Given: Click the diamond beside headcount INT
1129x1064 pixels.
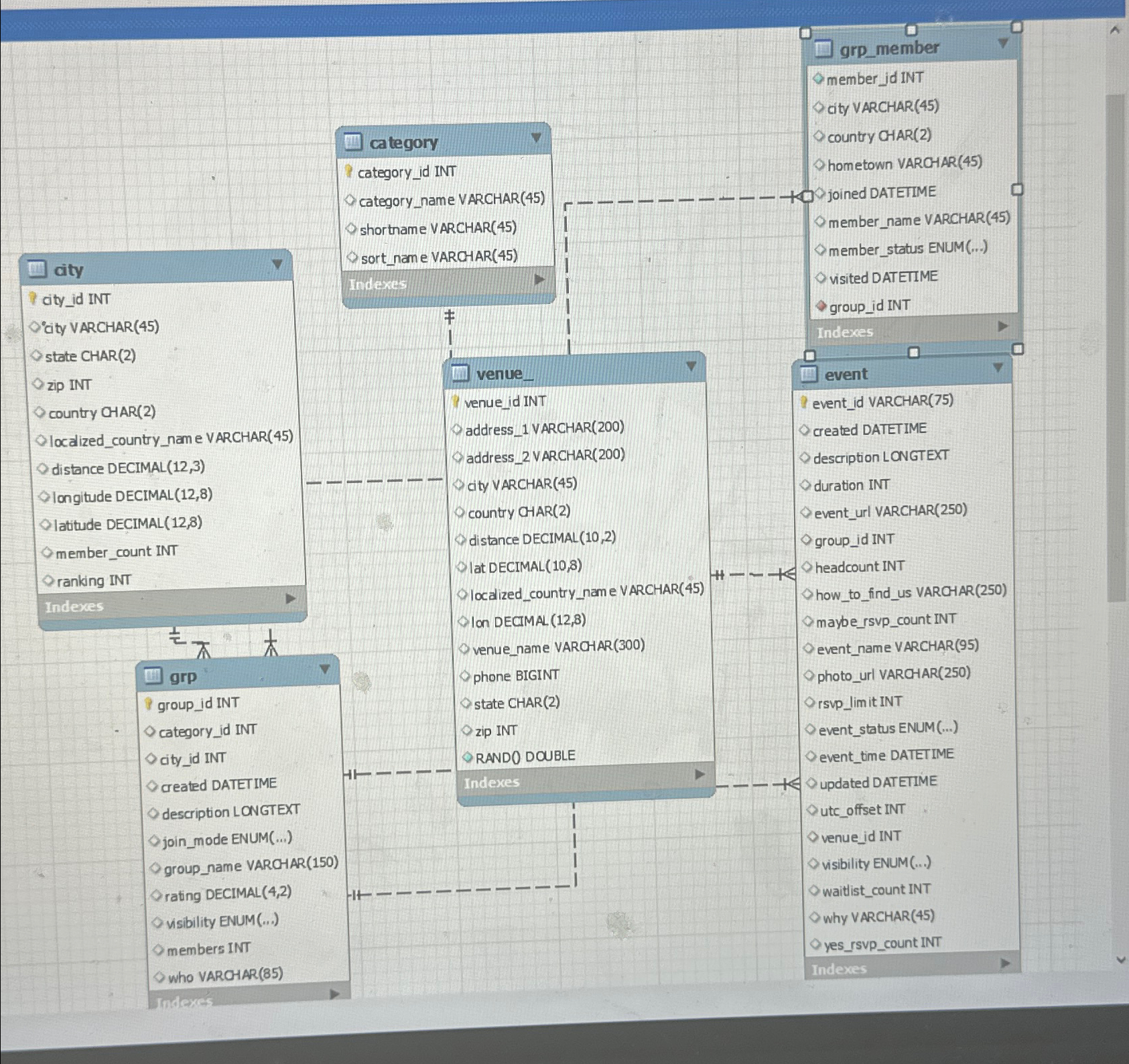Looking at the screenshot, I should (x=807, y=567).
